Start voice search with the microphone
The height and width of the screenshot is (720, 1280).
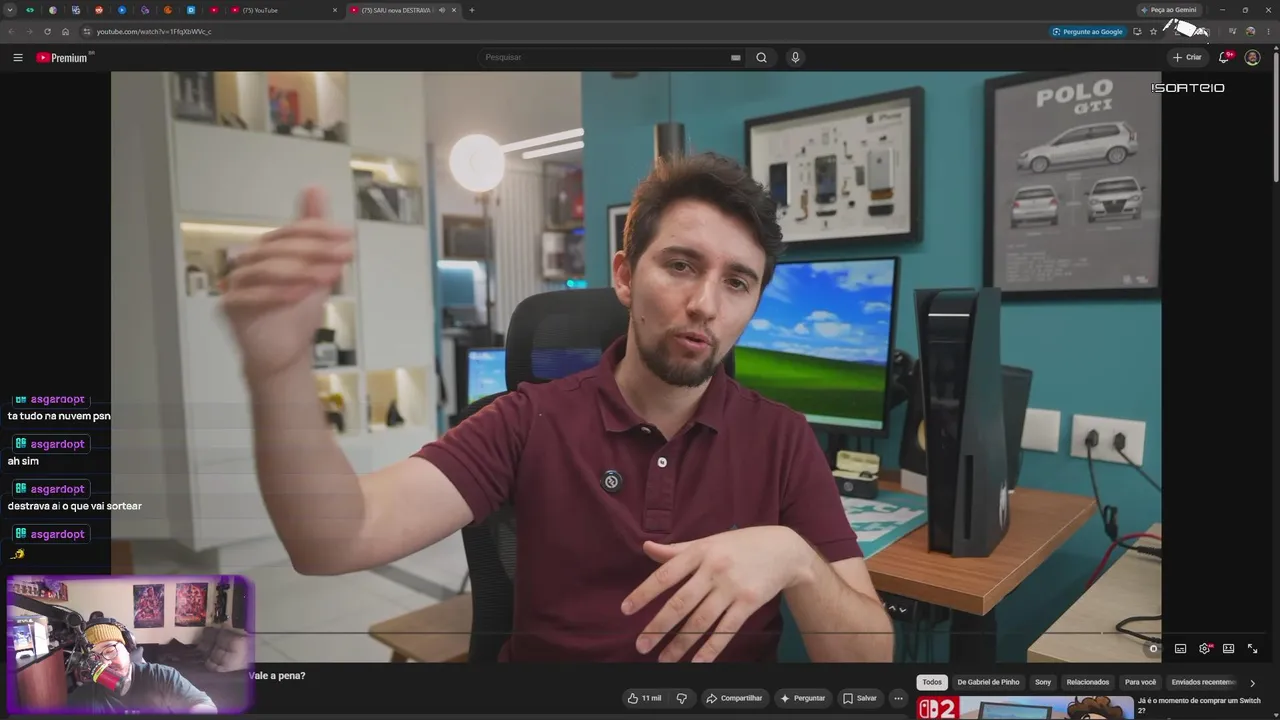[x=795, y=58]
